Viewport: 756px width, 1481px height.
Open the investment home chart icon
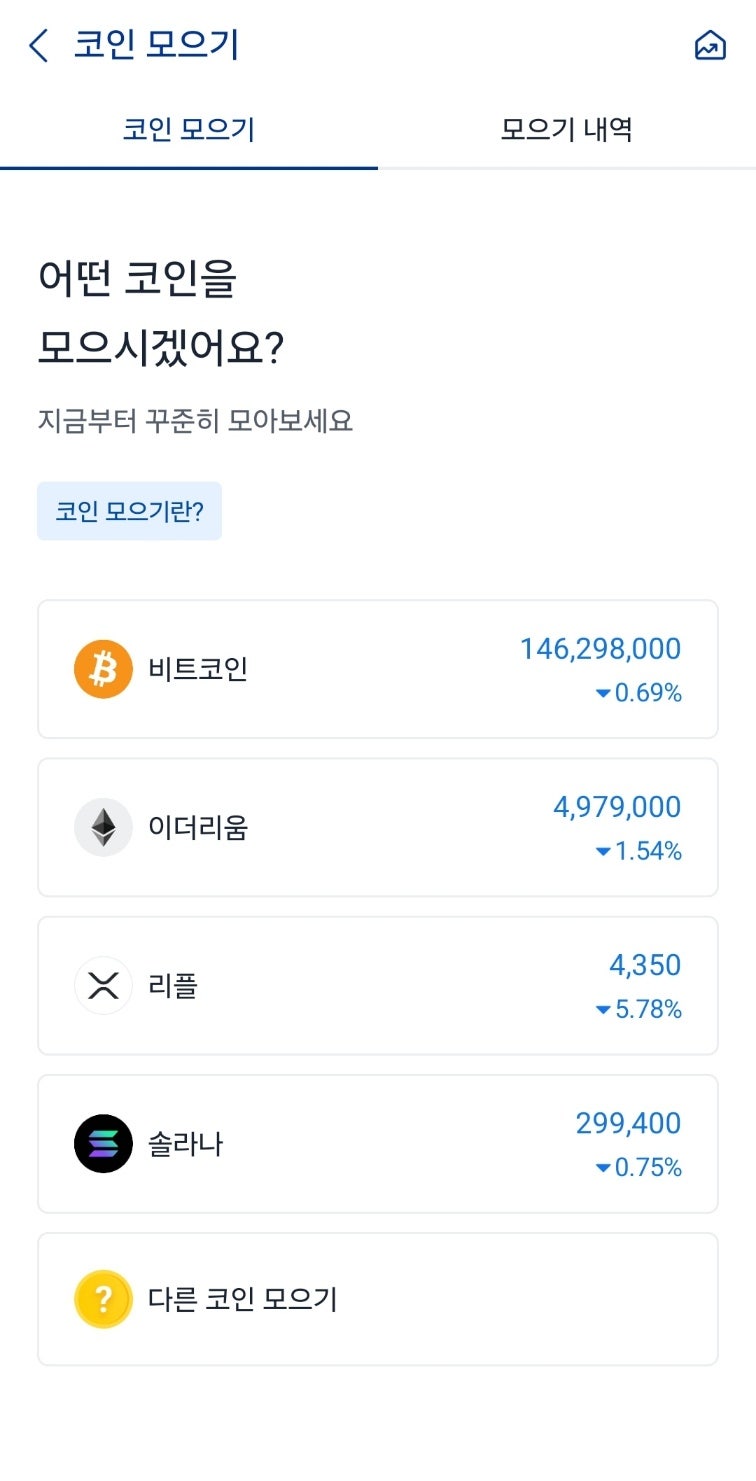pyautogui.click(x=711, y=45)
